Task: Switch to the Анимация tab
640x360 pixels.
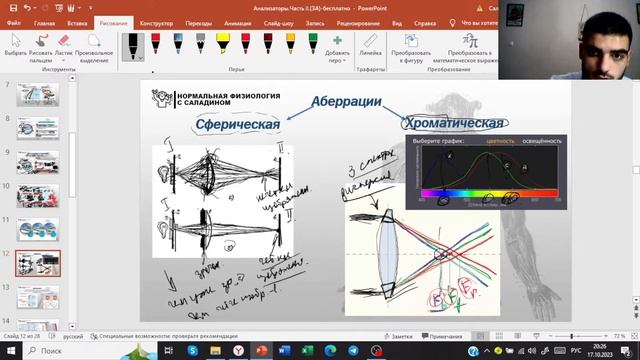Action: (238, 23)
